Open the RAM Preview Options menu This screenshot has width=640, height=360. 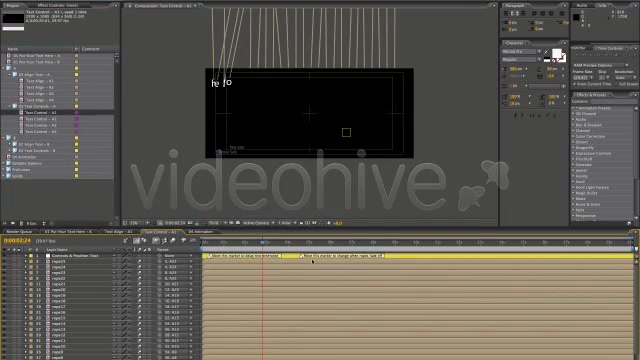point(601,65)
